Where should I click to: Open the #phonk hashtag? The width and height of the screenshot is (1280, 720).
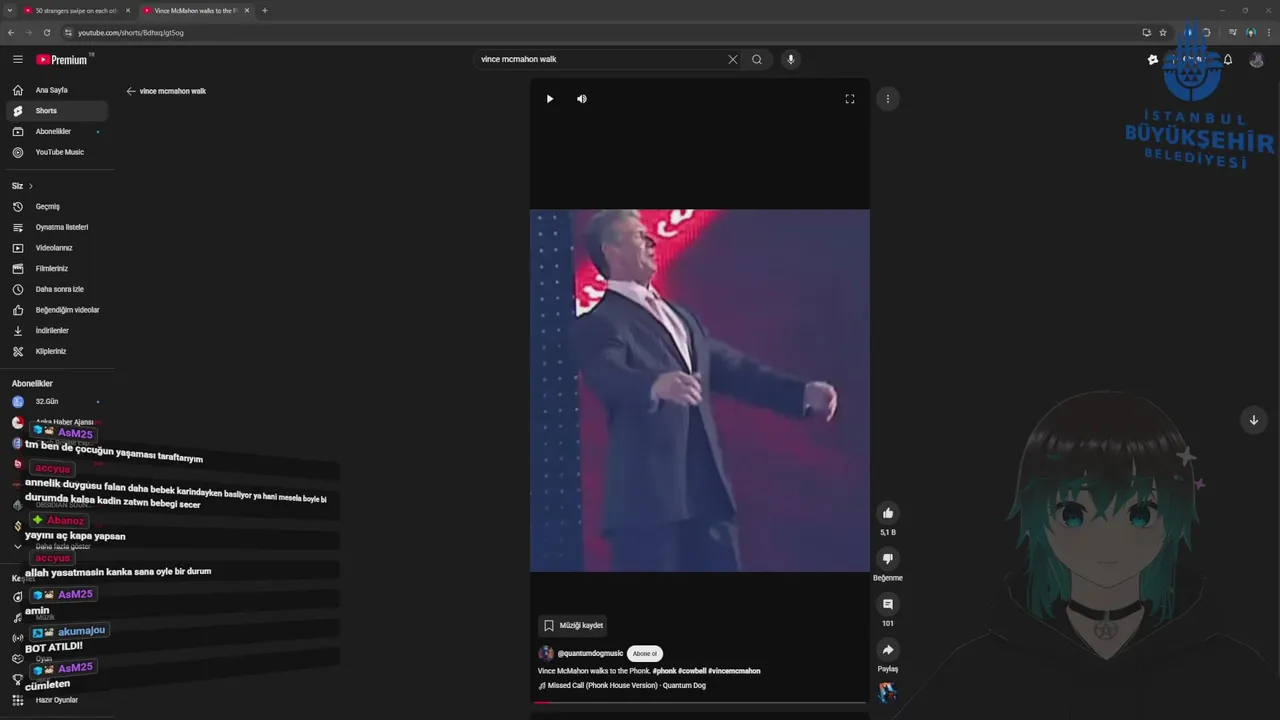665,671
